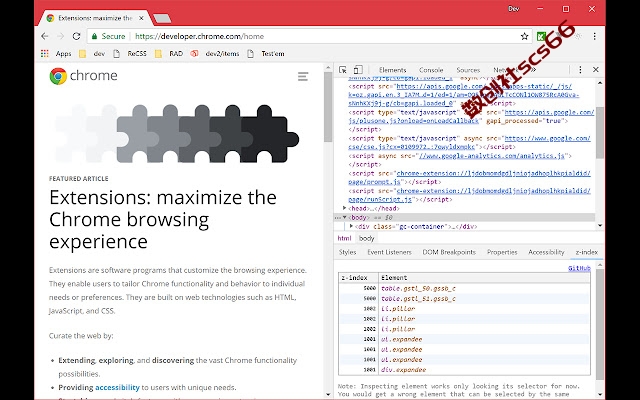
Task: Select the z-index sidebar tab
Action: tap(587, 252)
